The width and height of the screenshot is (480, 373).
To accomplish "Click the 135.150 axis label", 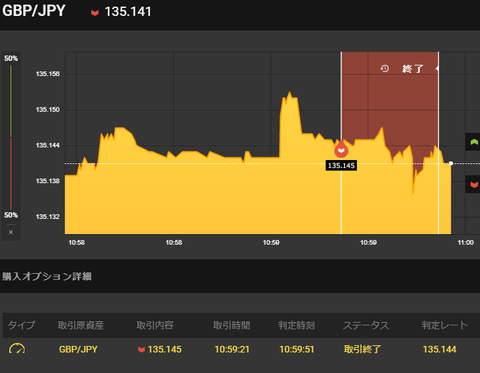I will (x=48, y=110).
